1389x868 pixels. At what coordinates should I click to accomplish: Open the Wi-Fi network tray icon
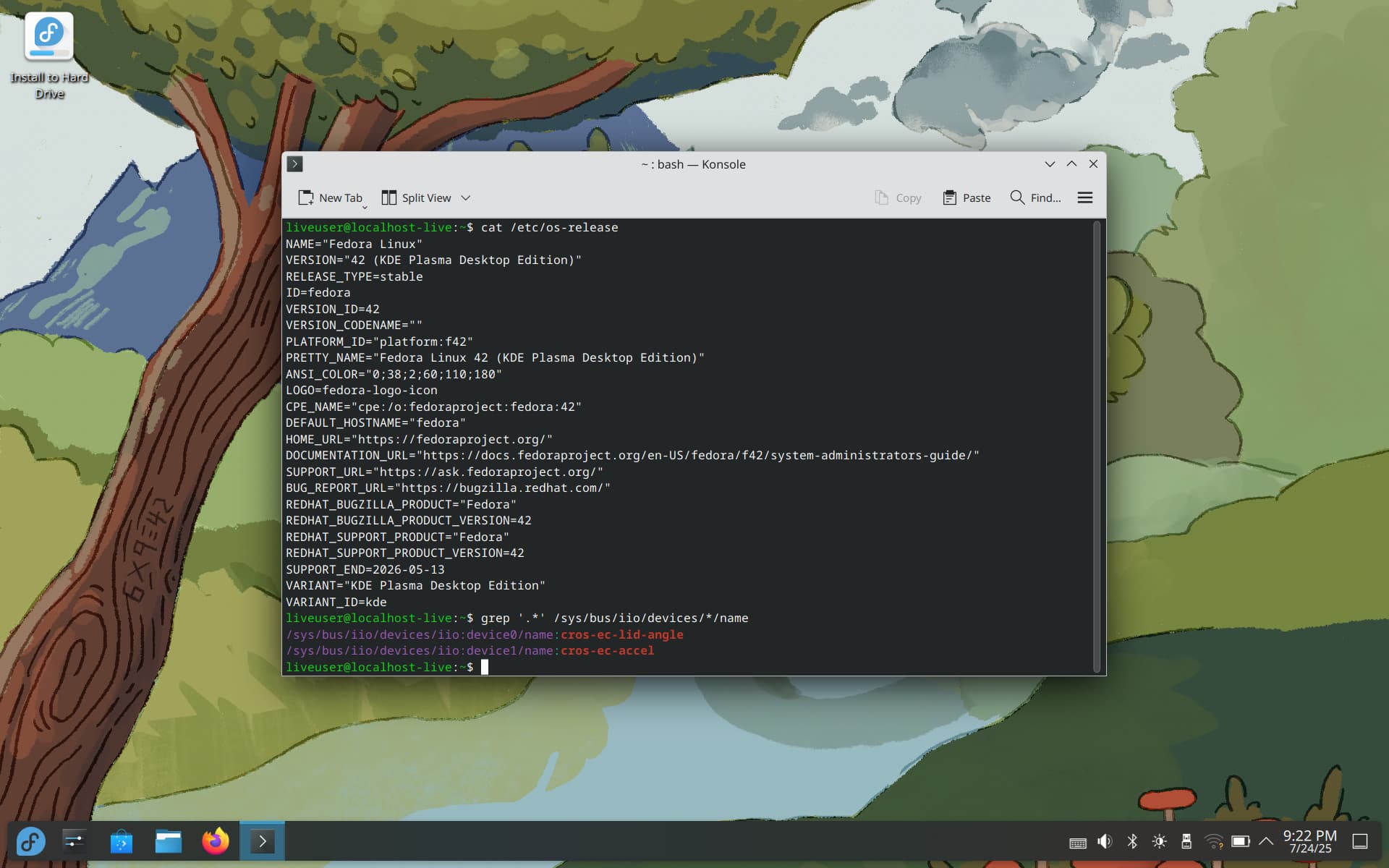pos(1213,841)
